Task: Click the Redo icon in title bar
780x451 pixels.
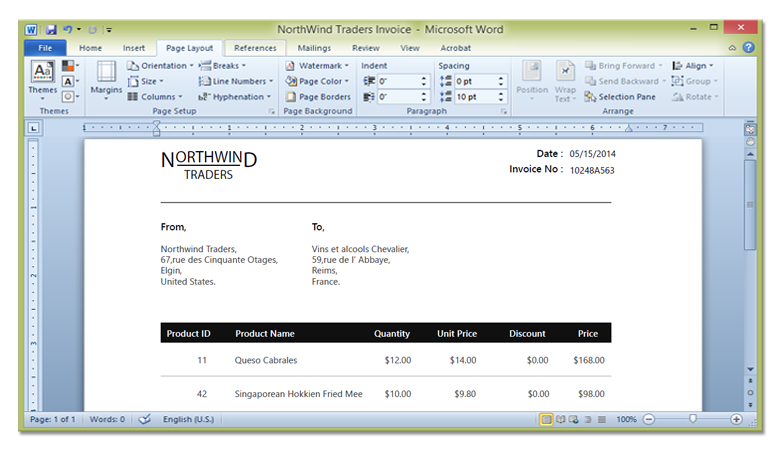Action: pyautogui.click(x=92, y=30)
